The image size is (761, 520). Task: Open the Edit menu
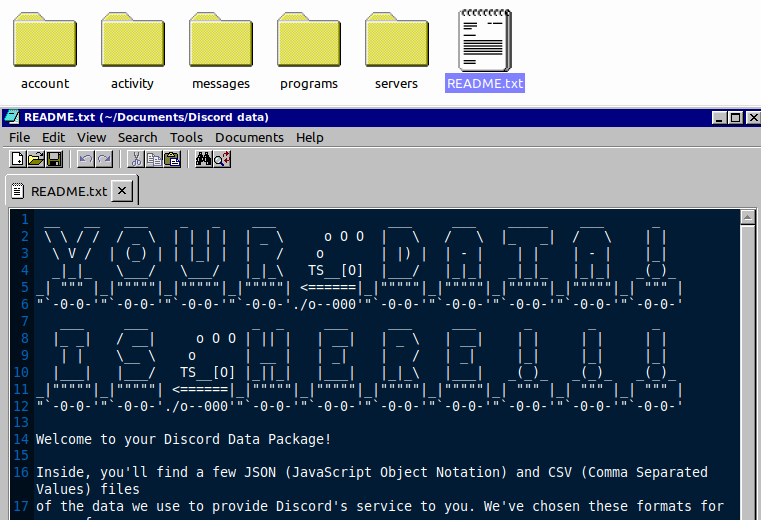(53, 138)
